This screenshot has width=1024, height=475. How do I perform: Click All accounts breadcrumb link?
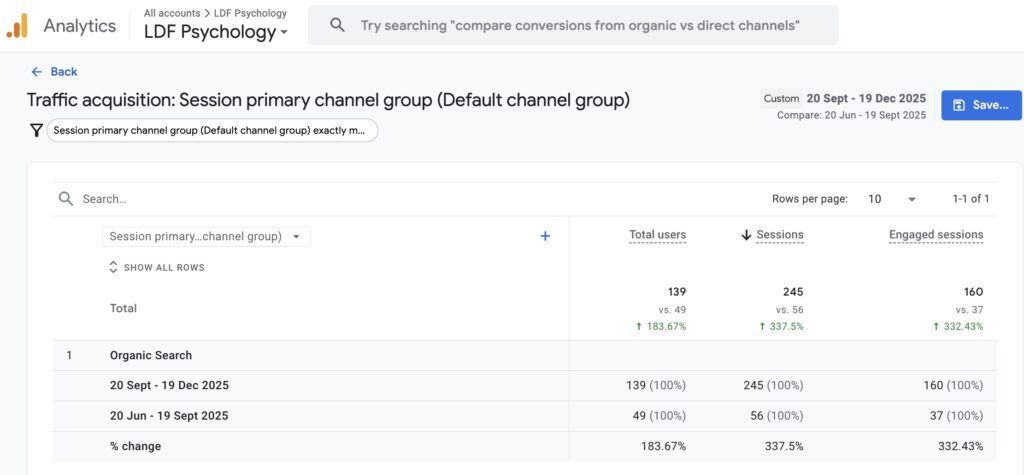pos(172,13)
